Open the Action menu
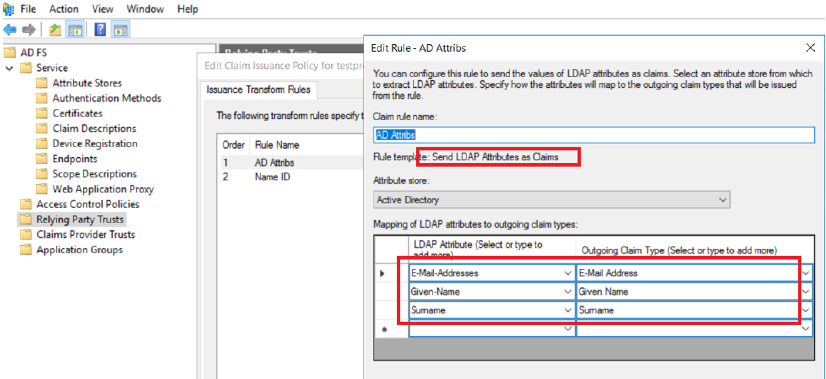This screenshot has height=379, width=826. pyautogui.click(x=64, y=9)
